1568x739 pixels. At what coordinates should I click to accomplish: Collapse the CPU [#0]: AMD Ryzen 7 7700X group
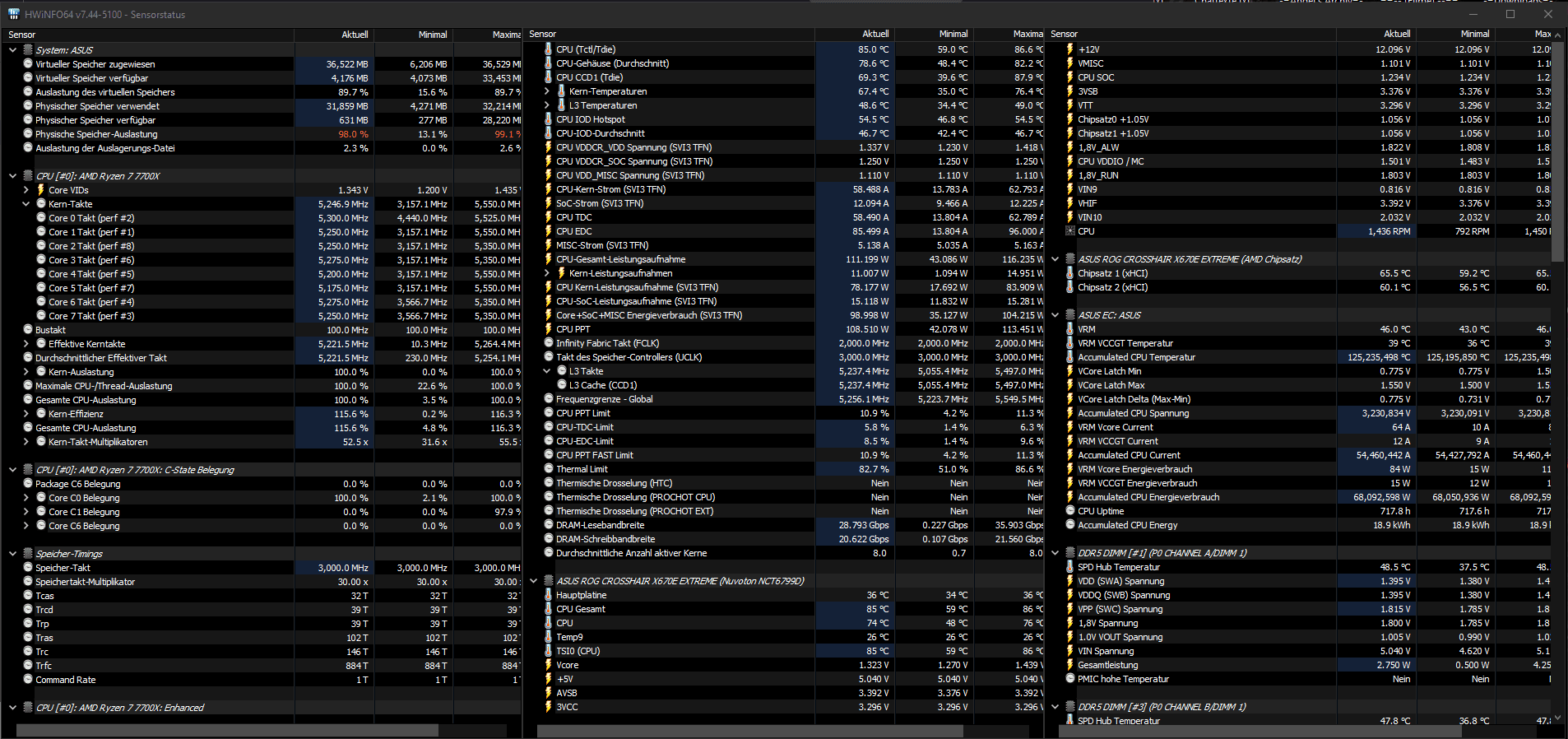[12, 176]
